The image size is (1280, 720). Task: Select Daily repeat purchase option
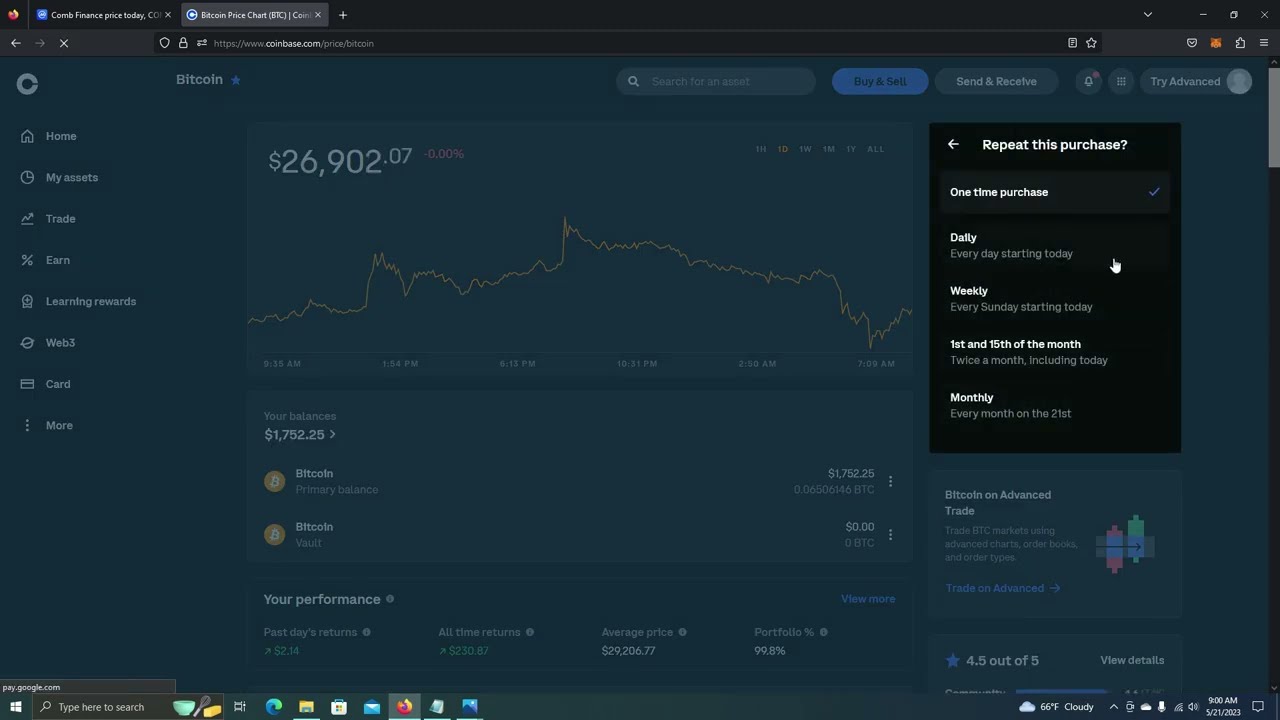(1055, 245)
